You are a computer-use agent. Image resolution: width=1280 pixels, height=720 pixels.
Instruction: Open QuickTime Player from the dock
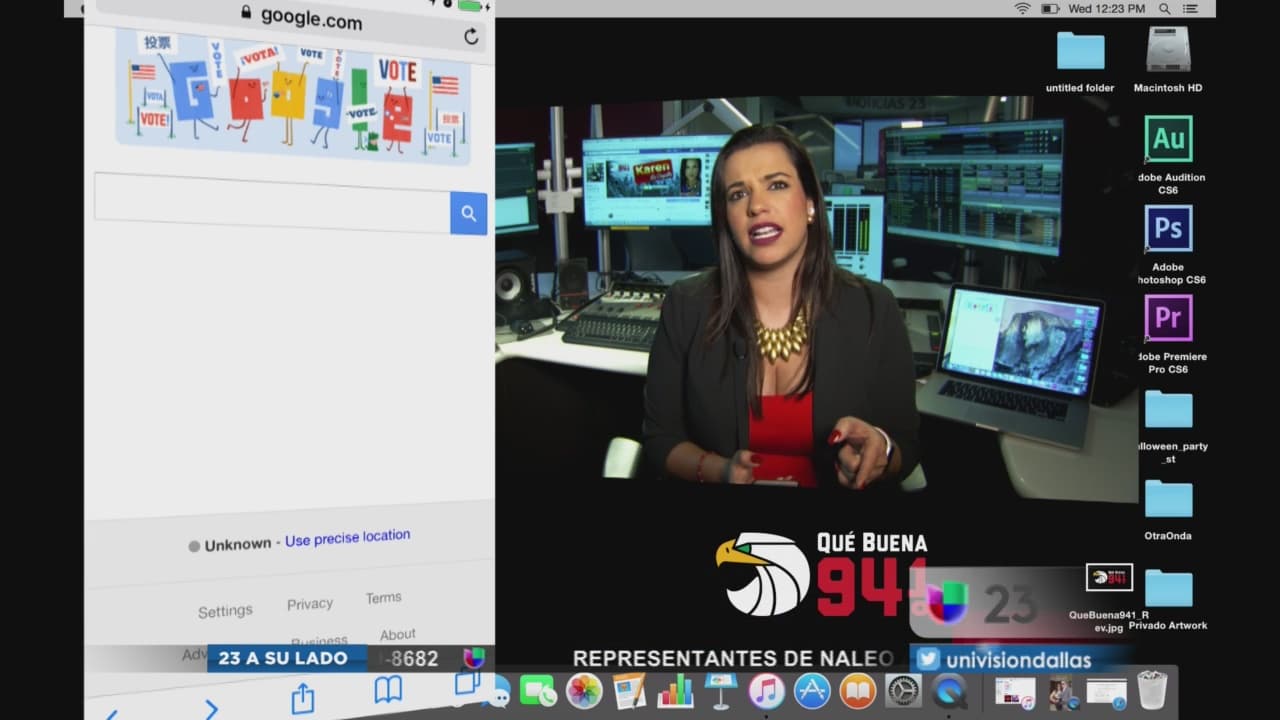[x=949, y=691]
